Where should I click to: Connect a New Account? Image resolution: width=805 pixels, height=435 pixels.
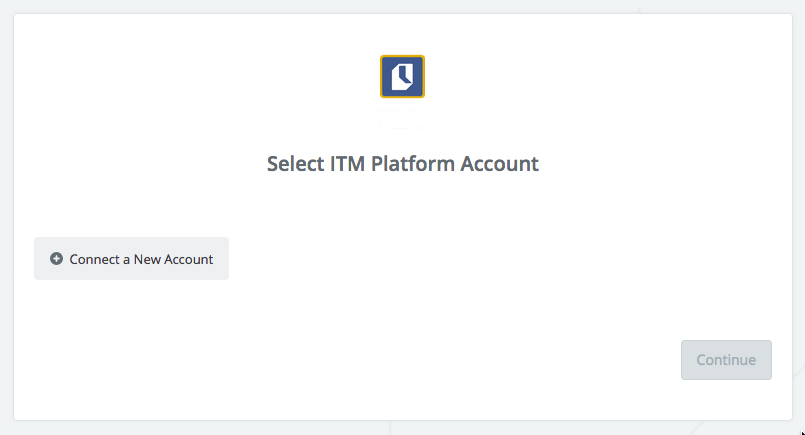tap(131, 259)
